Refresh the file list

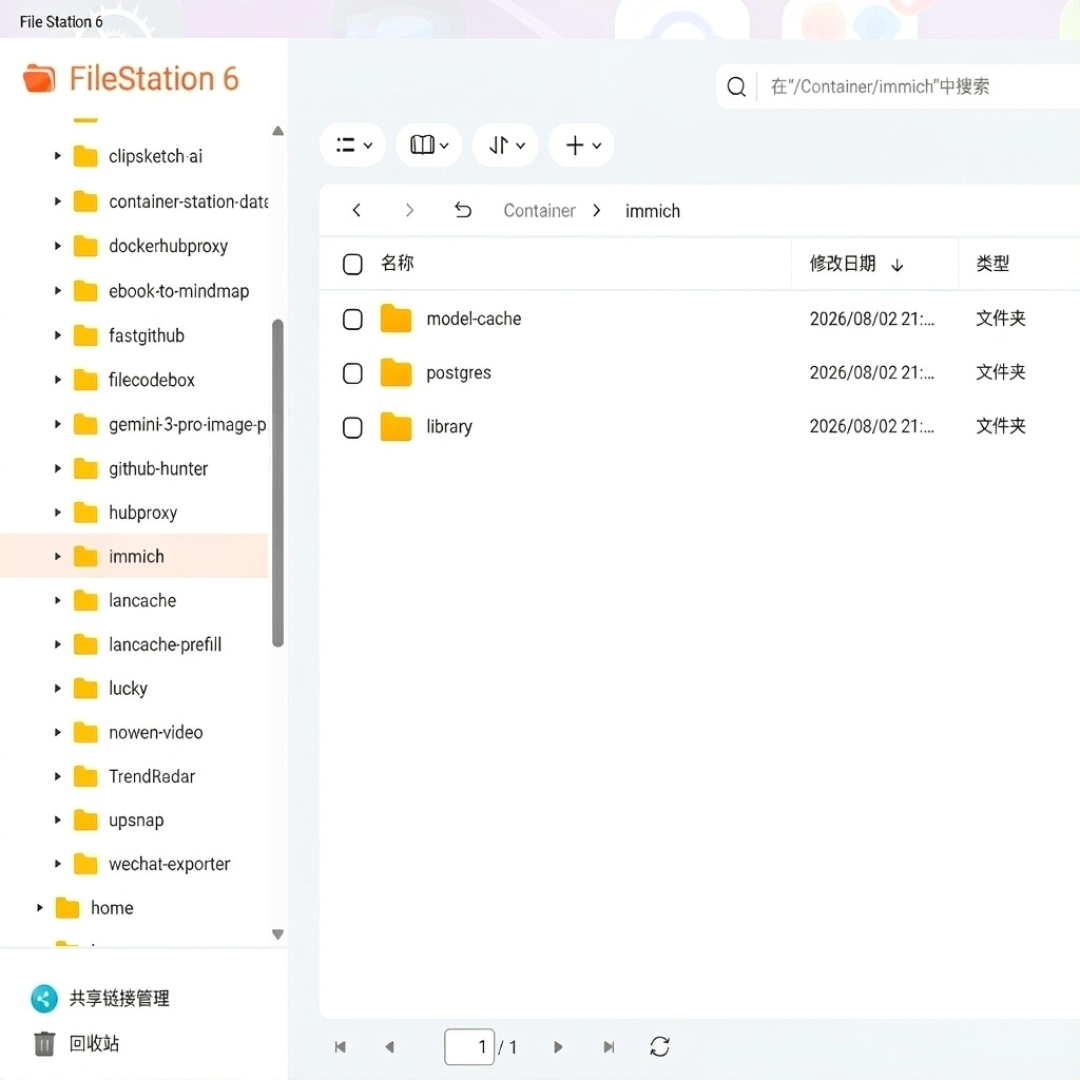point(660,1047)
